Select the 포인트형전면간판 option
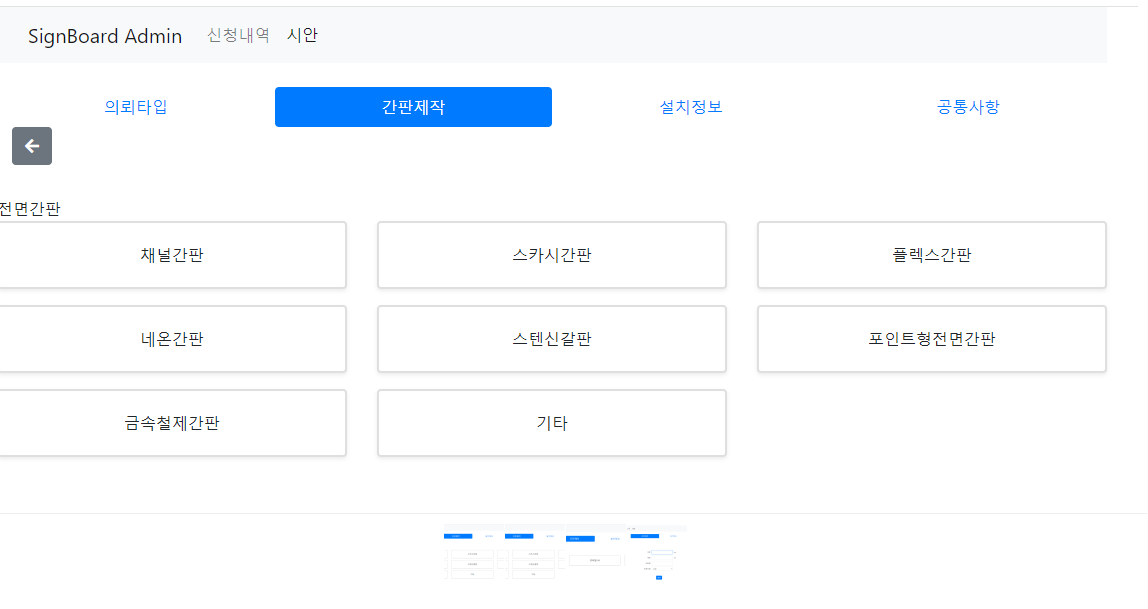Viewport: 1148px width, 609px height. click(931, 339)
